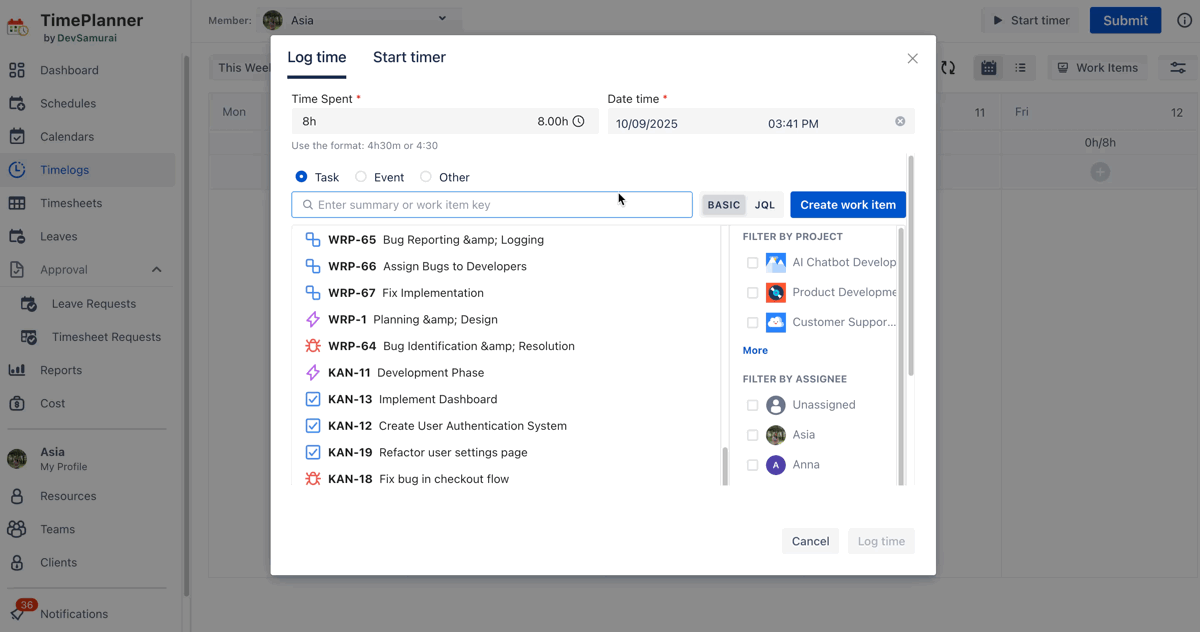
Task: Click the Notifications bell with 36 badge
Action: click(20, 612)
